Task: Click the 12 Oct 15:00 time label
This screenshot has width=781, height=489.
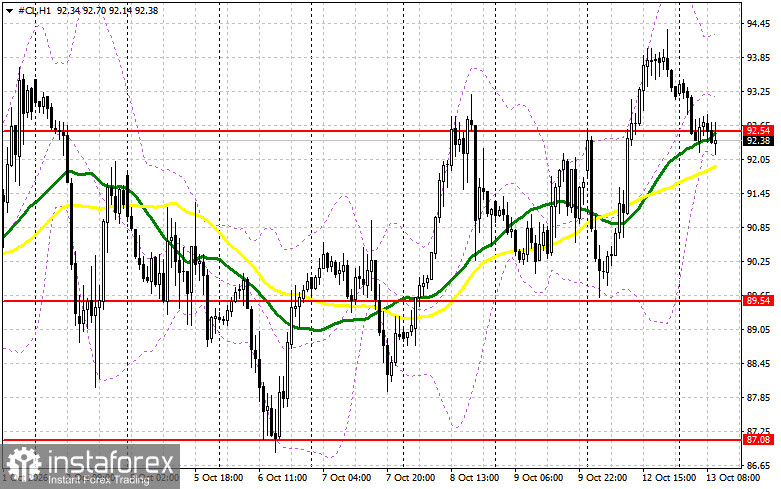Action: 669,478
